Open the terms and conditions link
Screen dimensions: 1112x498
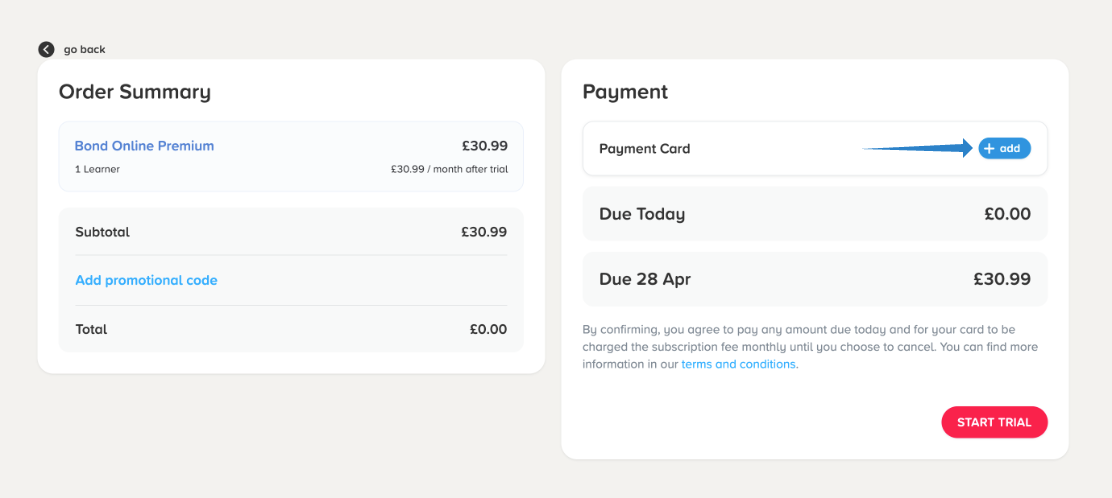coord(739,364)
